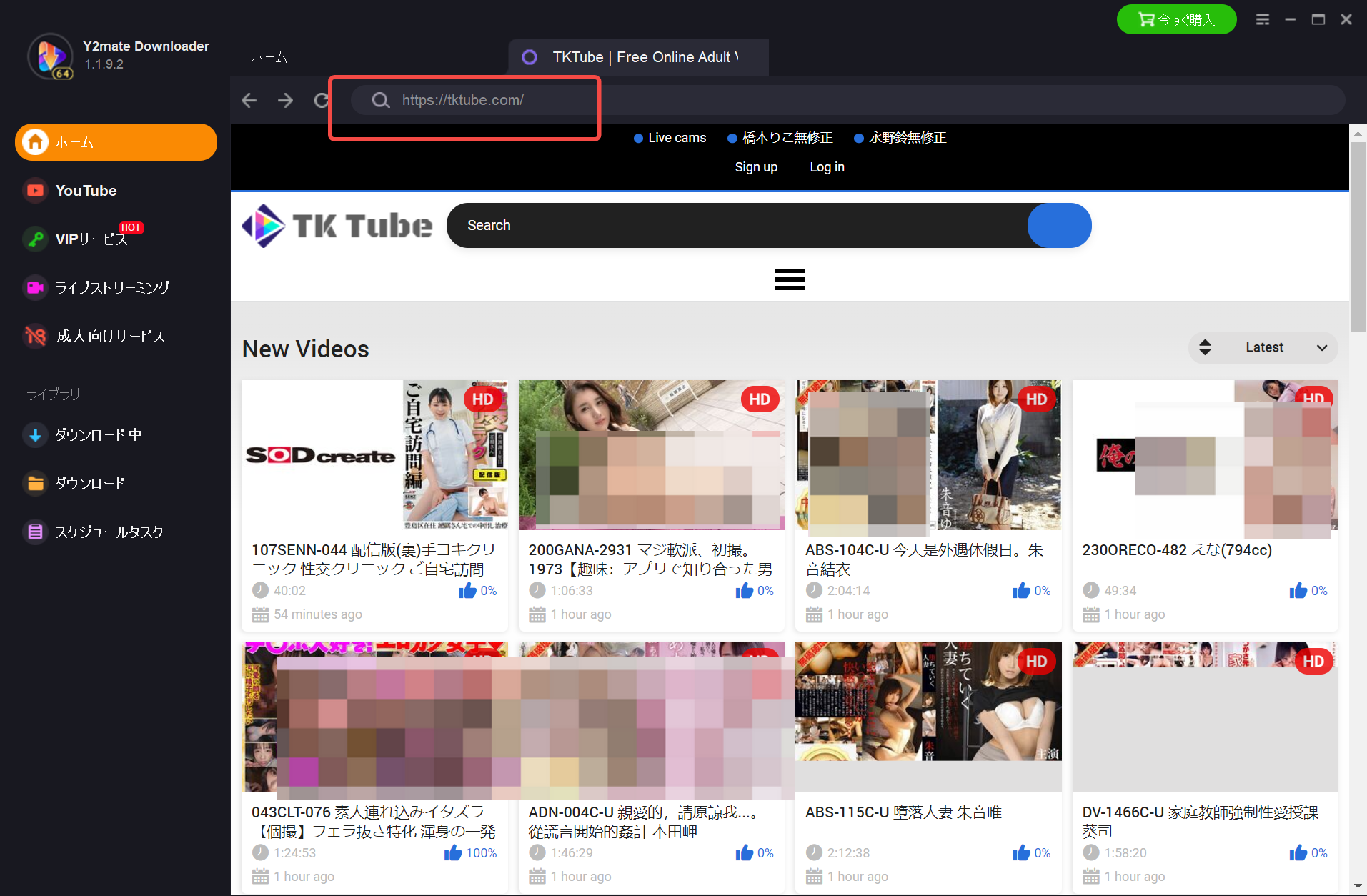Click the Log in link
Viewport: 1367px width, 896px height.
827,167
